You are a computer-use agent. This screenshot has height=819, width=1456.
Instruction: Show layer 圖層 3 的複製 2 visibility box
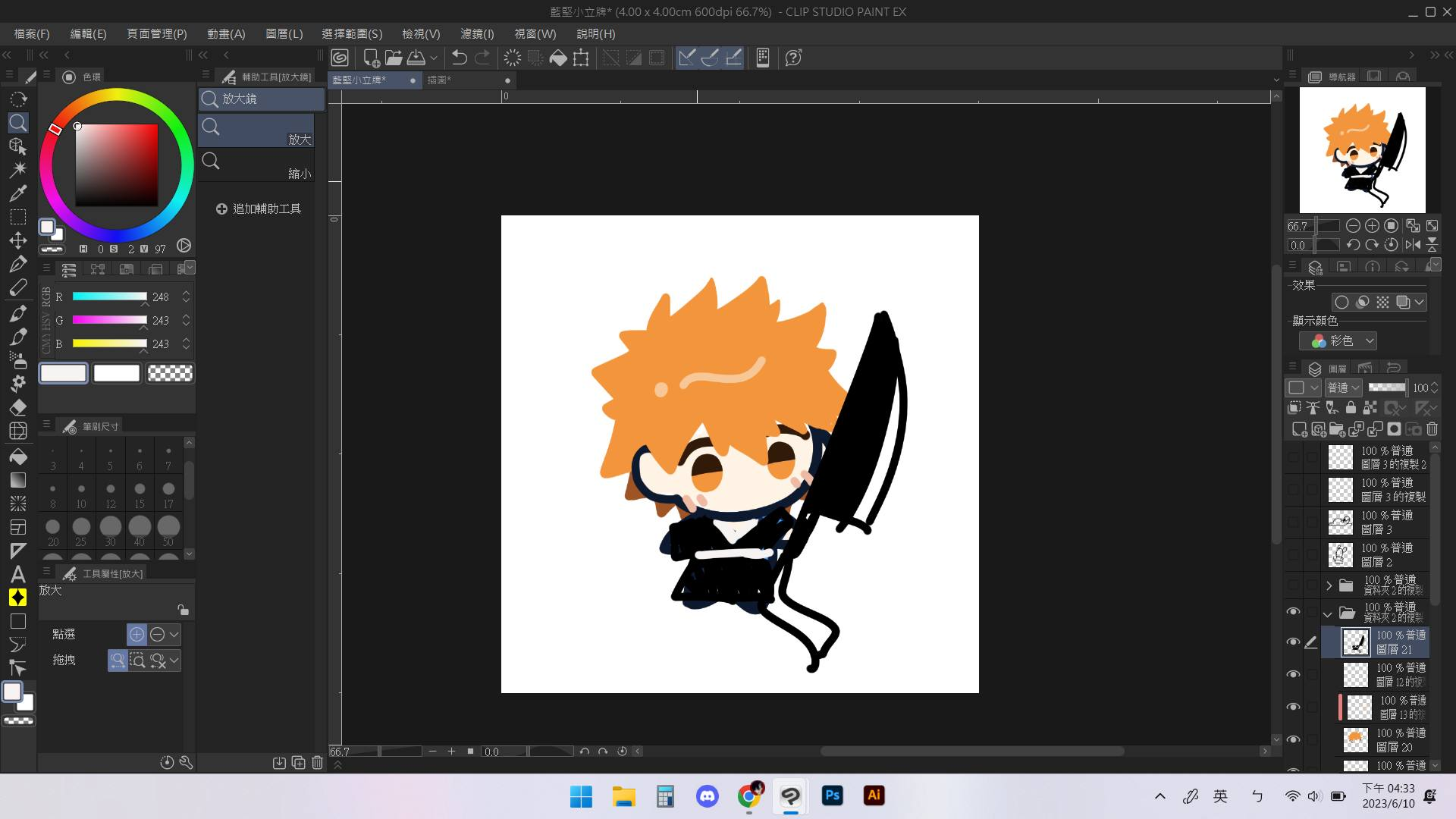[1294, 457]
